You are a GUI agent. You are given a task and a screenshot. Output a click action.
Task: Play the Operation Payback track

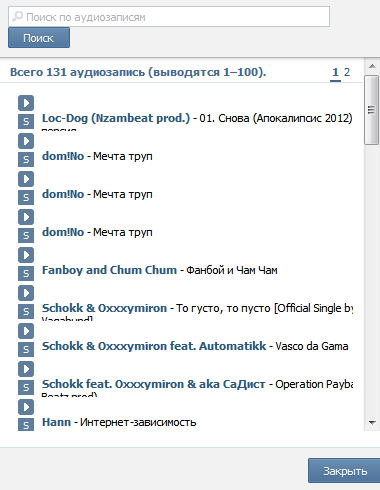(26, 369)
